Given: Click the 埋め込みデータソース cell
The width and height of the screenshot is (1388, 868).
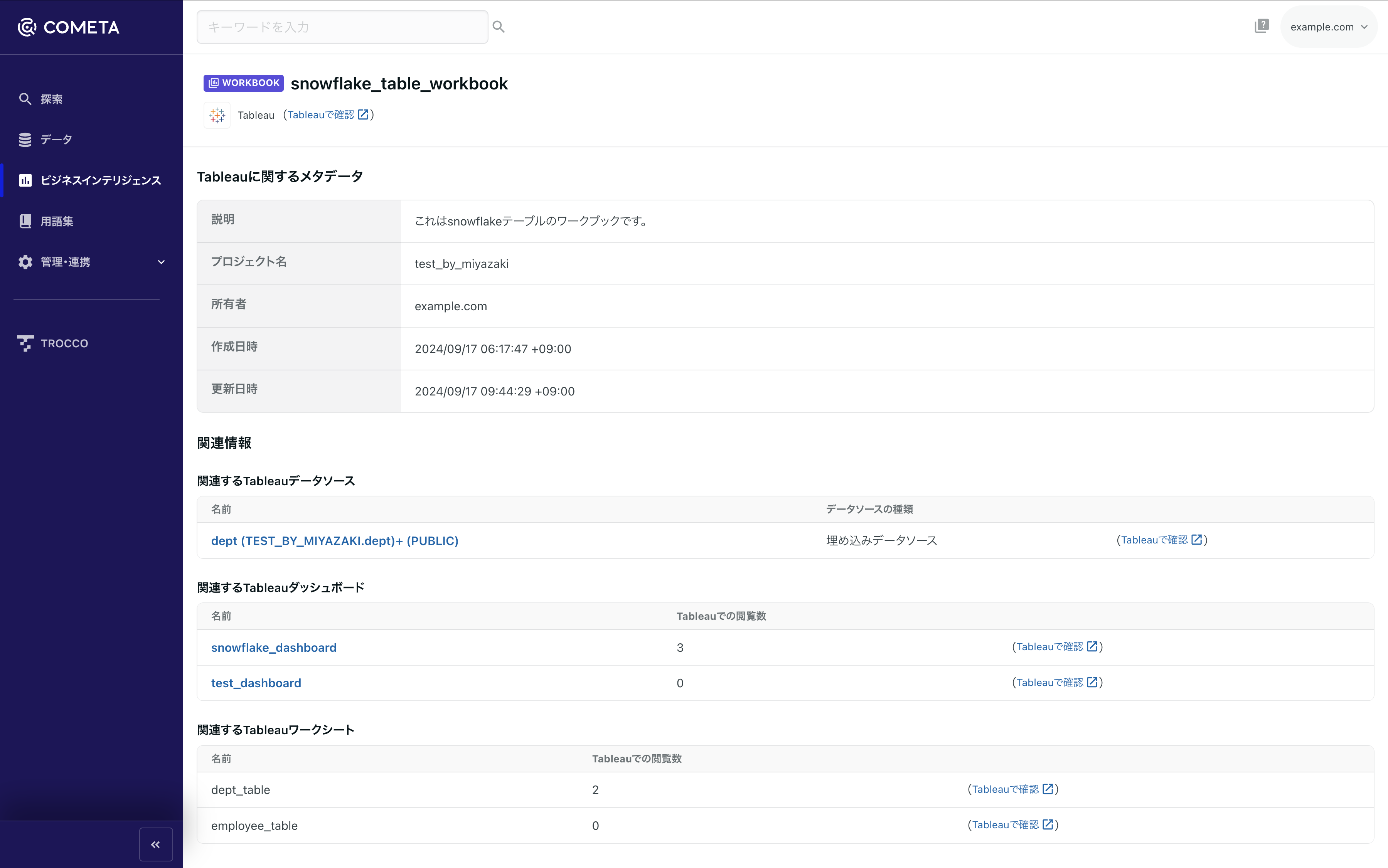Looking at the screenshot, I should click(881, 540).
